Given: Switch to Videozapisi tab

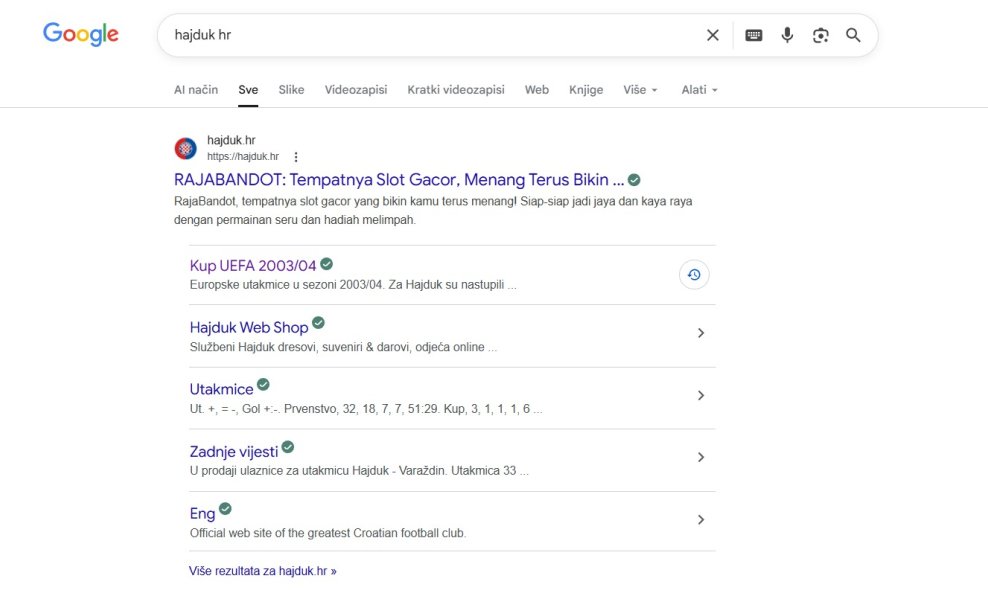Looking at the screenshot, I should [356, 89].
